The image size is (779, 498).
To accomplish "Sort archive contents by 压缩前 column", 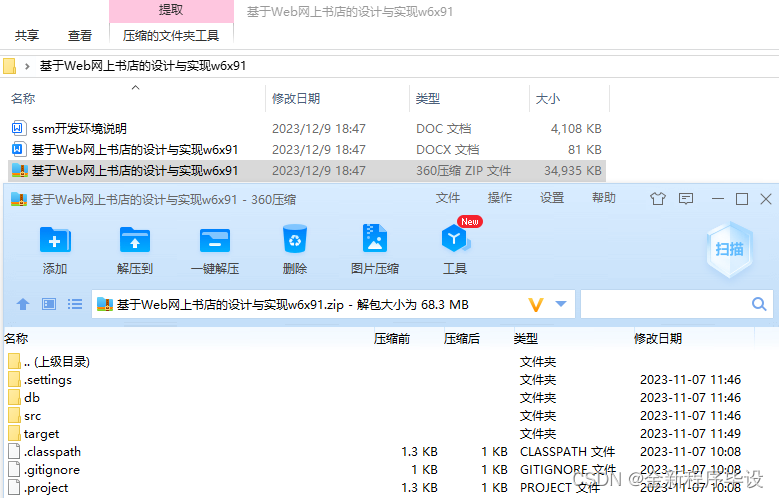I will coord(392,338).
